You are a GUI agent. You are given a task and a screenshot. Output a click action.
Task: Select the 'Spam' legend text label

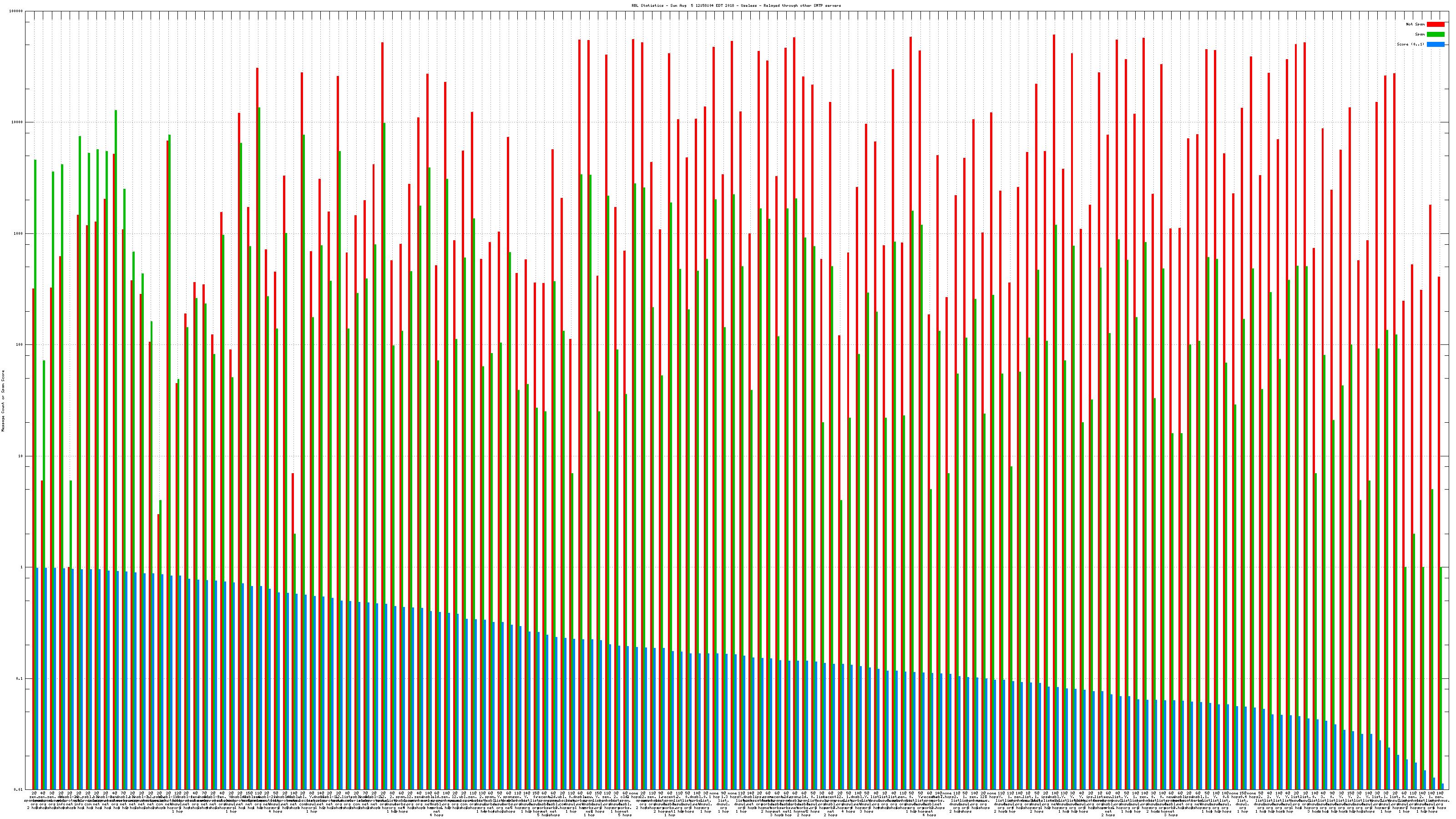click(1420, 35)
